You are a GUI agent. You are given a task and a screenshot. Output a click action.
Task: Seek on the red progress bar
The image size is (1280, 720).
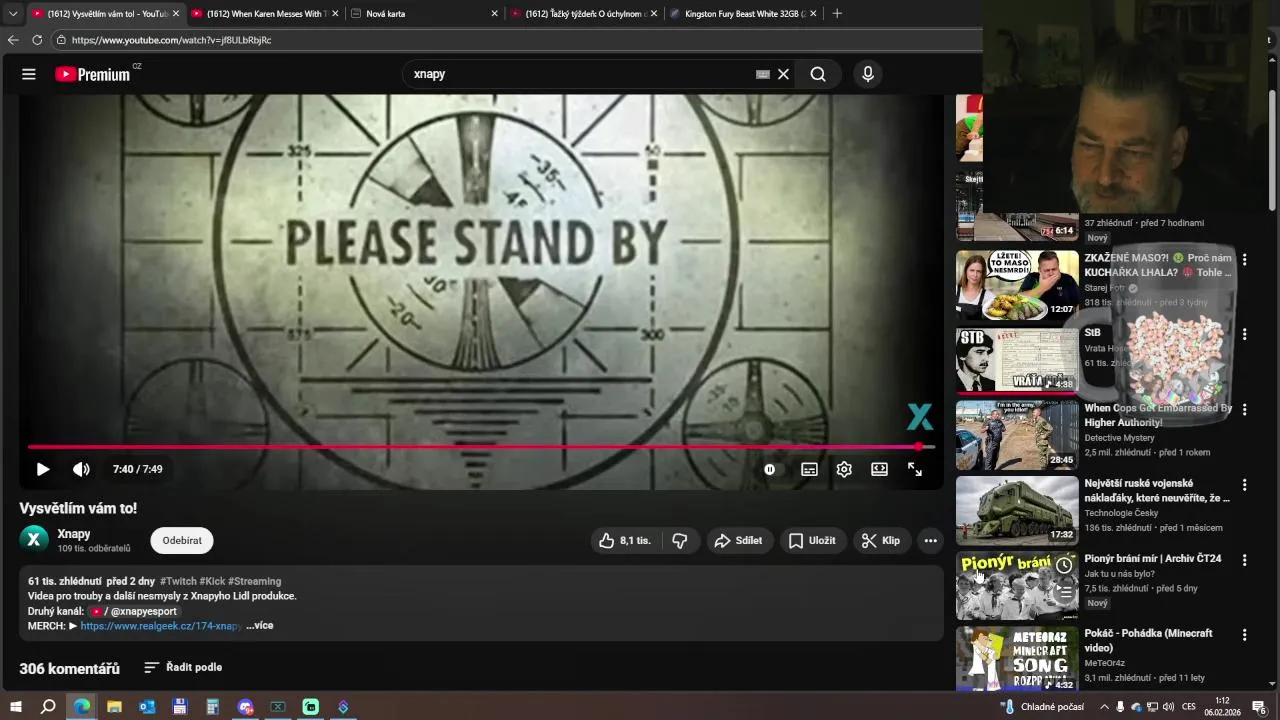[481, 447]
